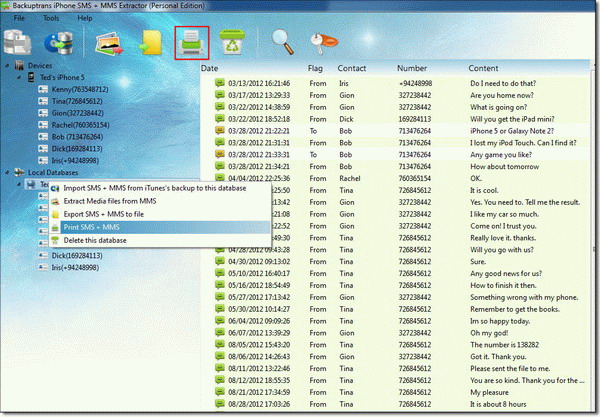Select Iris(+94248998) under Local Databases

(x=75, y=267)
